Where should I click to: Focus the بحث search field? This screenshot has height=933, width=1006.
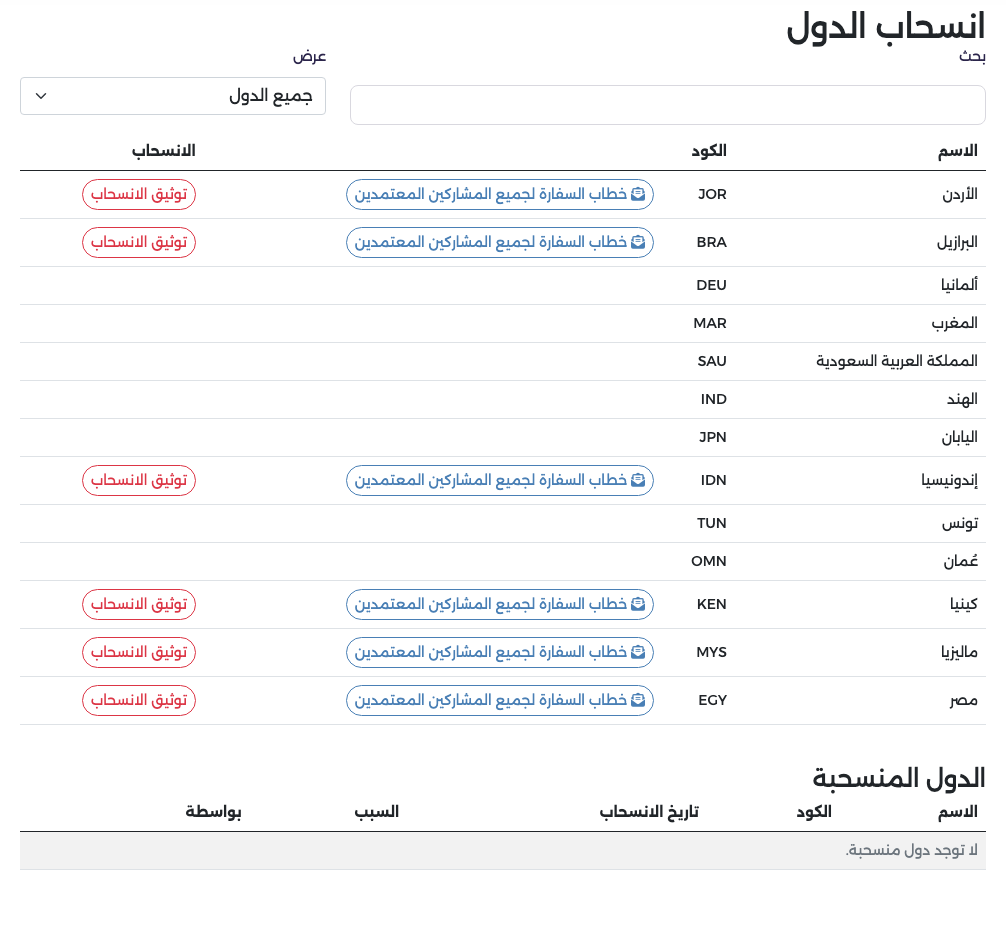(x=667, y=105)
